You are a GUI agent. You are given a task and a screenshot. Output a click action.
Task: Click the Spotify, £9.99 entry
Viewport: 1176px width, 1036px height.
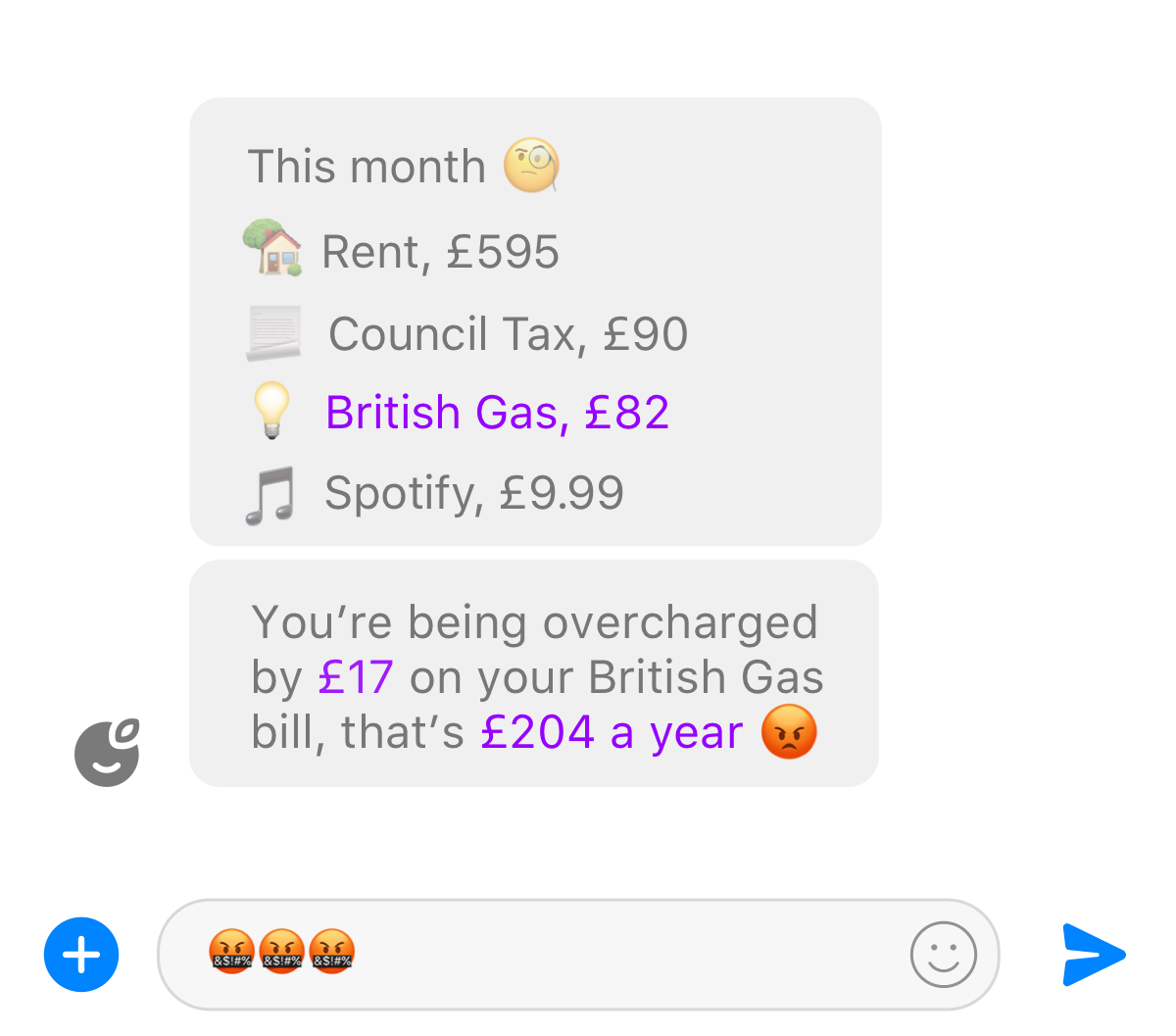click(x=474, y=493)
